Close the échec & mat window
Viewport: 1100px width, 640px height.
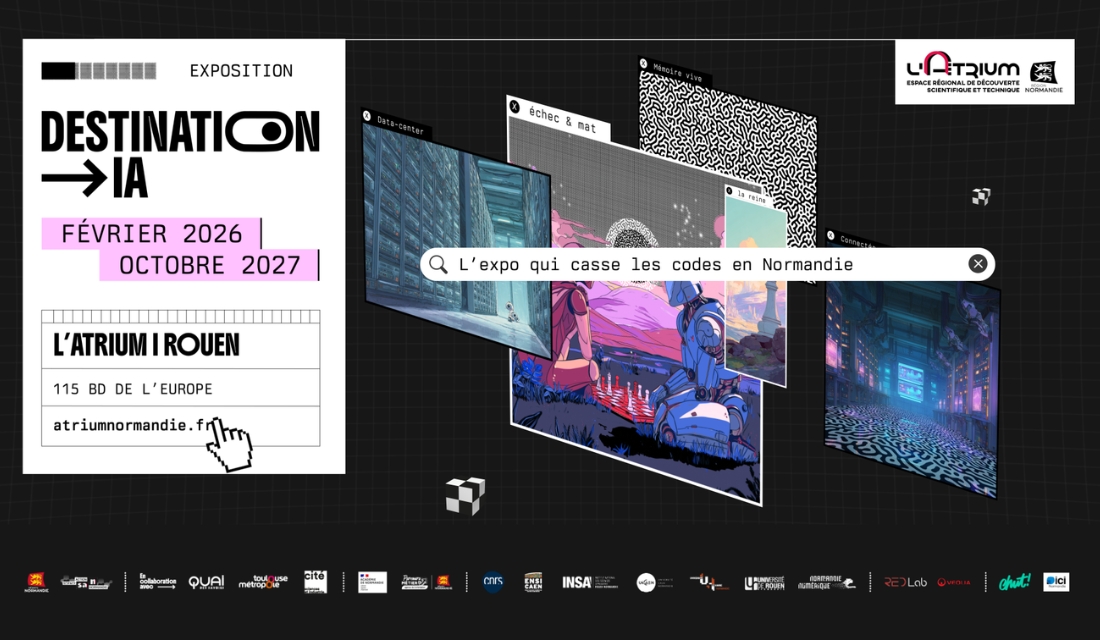514,106
